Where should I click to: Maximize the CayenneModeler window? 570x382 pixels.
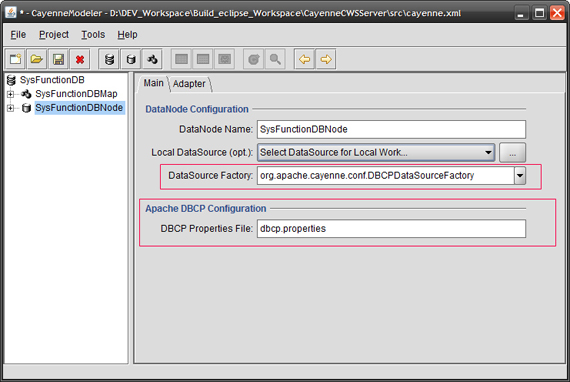(539, 13)
